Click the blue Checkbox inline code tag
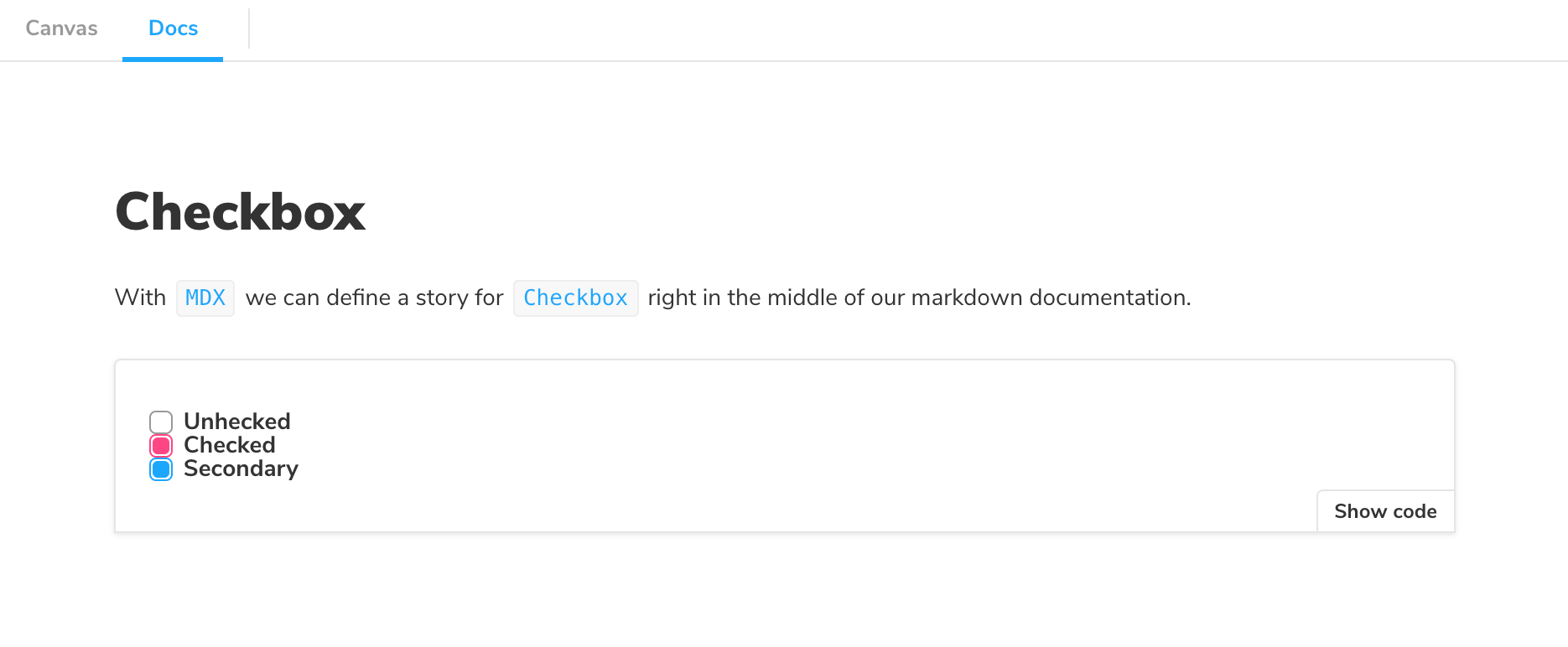 (575, 298)
